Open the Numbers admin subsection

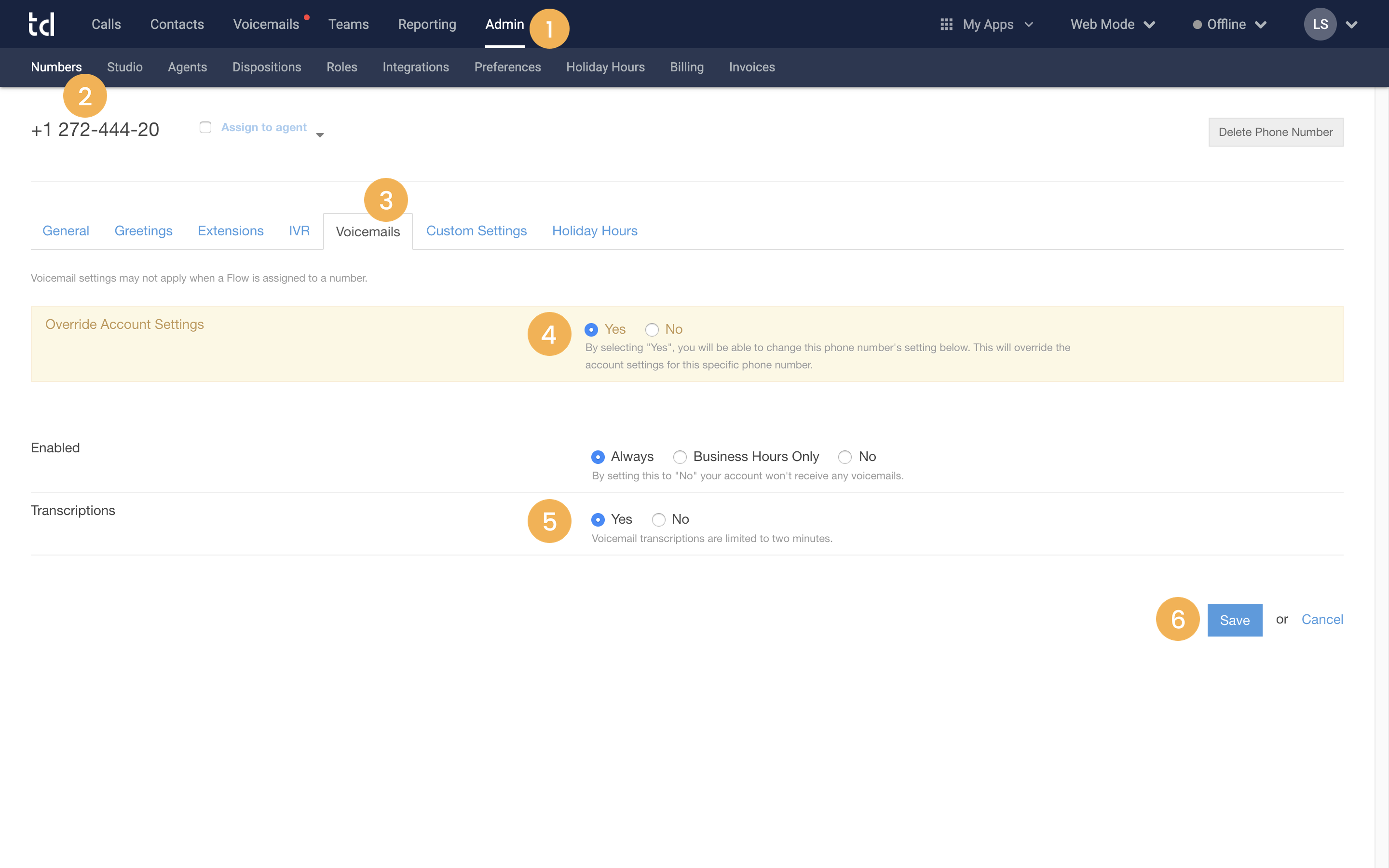pyautogui.click(x=56, y=67)
